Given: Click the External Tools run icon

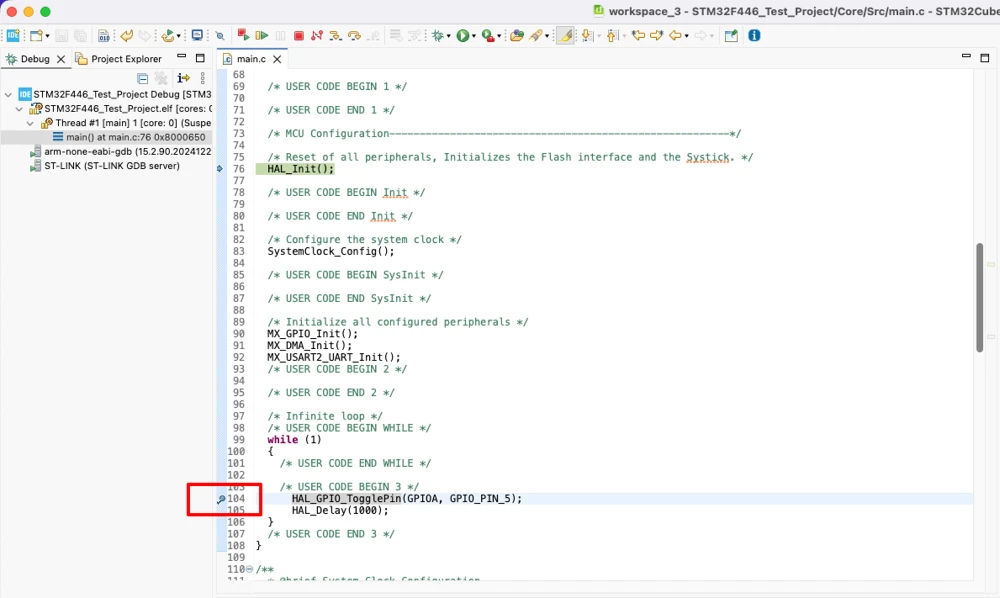Looking at the screenshot, I should (489, 36).
